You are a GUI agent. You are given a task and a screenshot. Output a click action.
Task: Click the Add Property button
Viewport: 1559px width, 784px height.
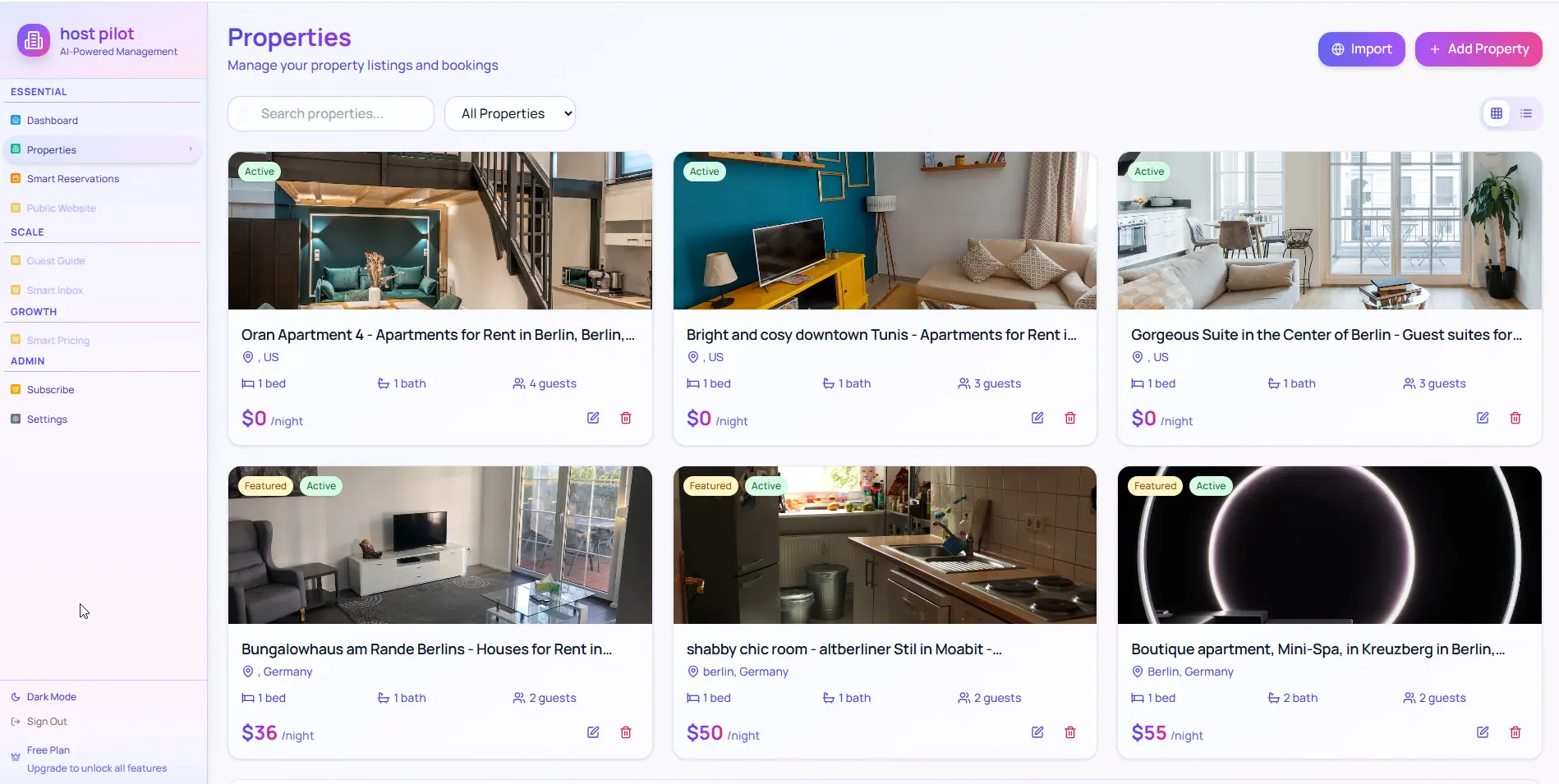click(1478, 48)
